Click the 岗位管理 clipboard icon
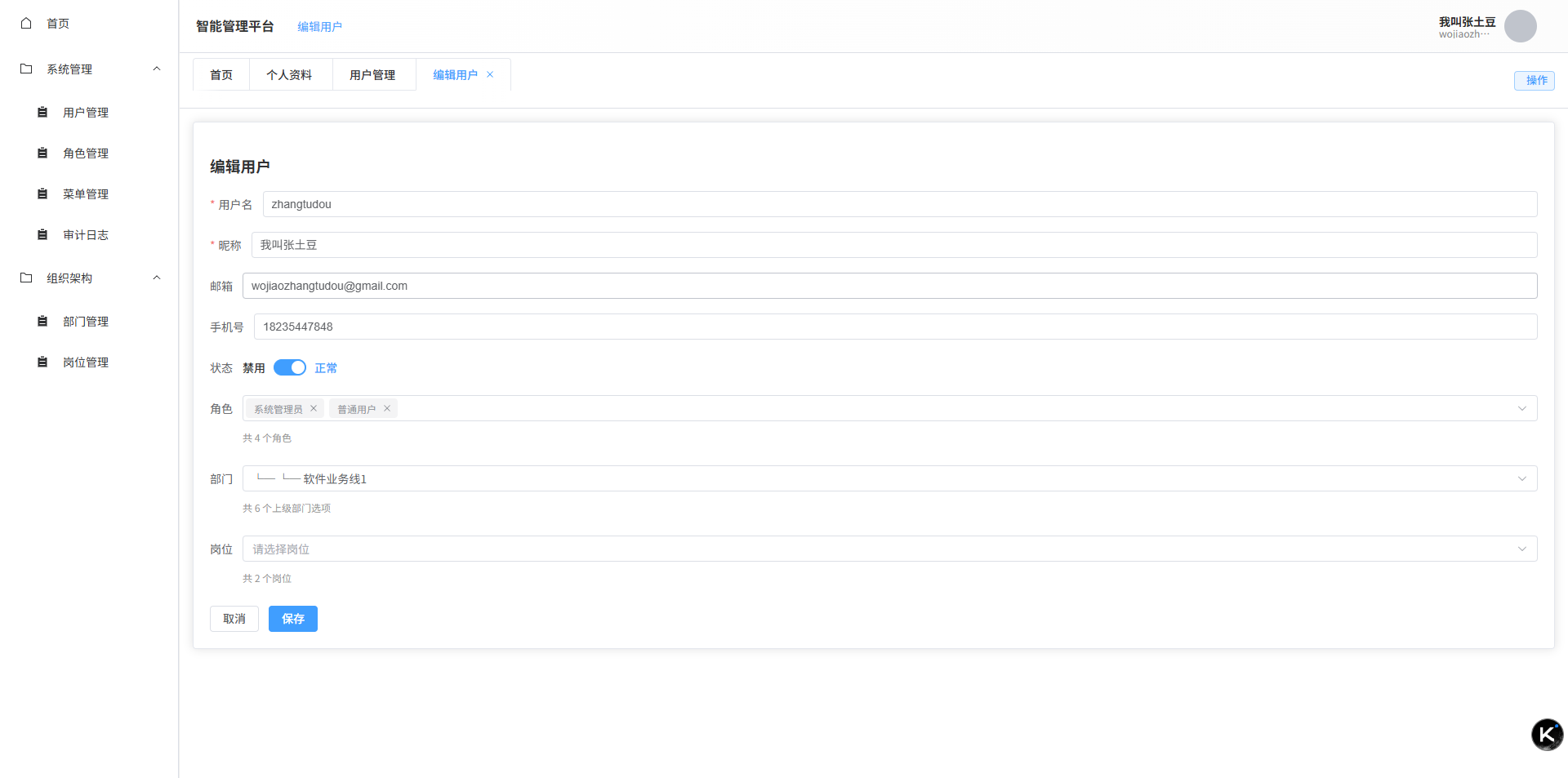1568x778 pixels. [42, 362]
